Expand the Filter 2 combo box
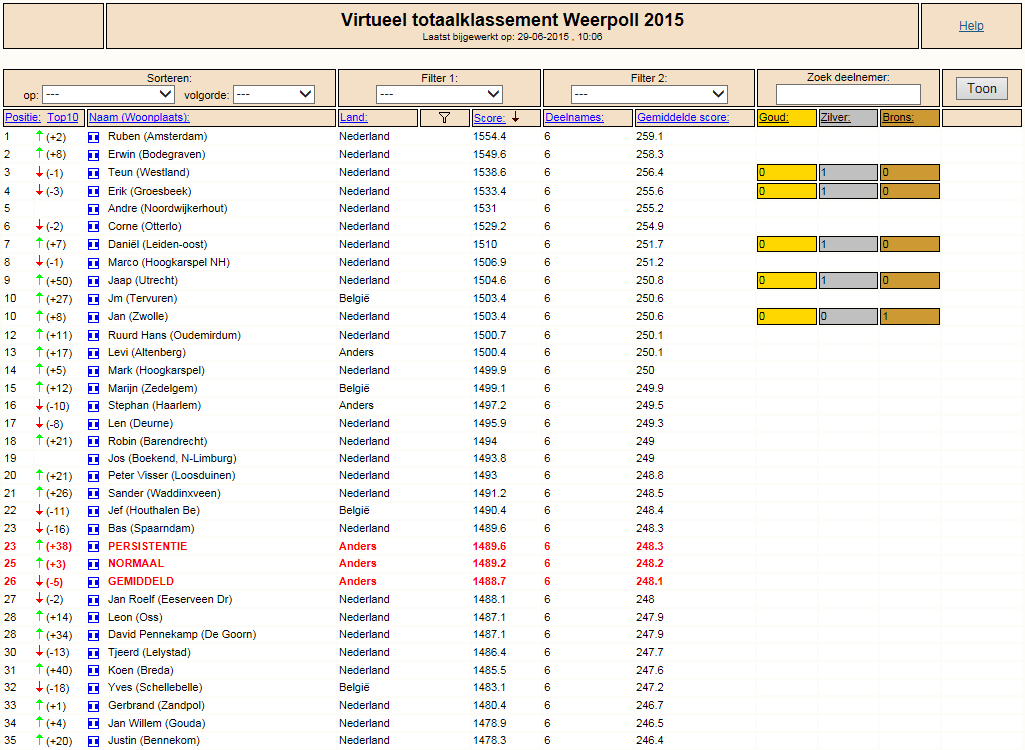Screen dimensions: 1025x750 [649, 94]
